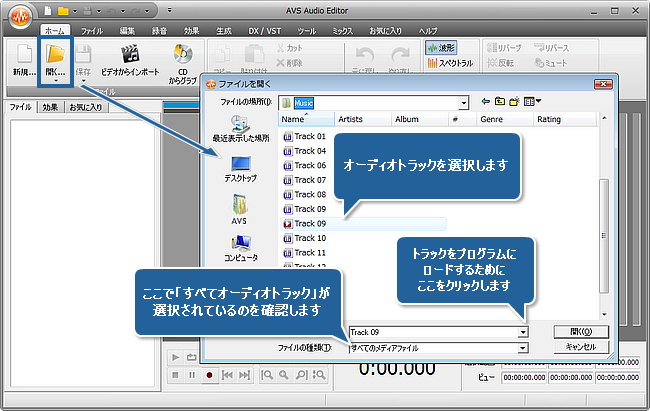Click the green back arrow in file dialog

(485, 102)
